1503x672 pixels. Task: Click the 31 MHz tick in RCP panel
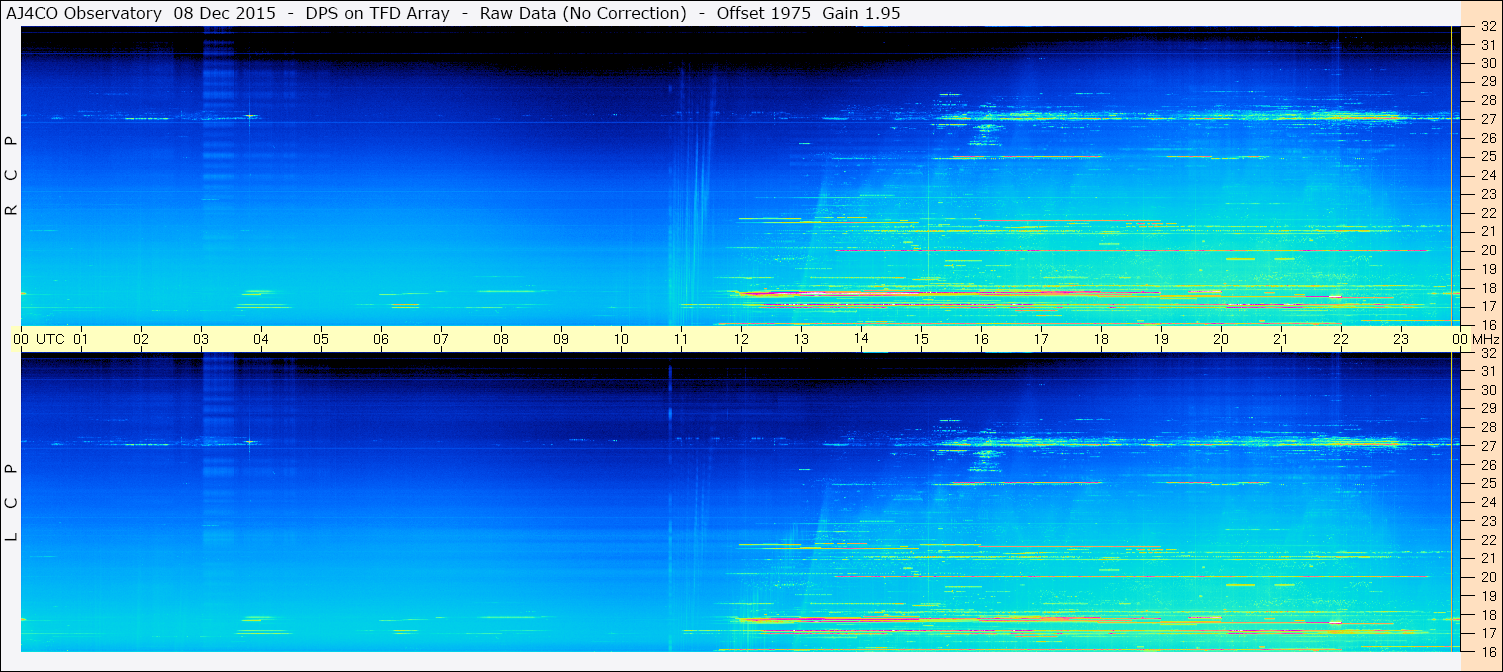(1488, 45)
